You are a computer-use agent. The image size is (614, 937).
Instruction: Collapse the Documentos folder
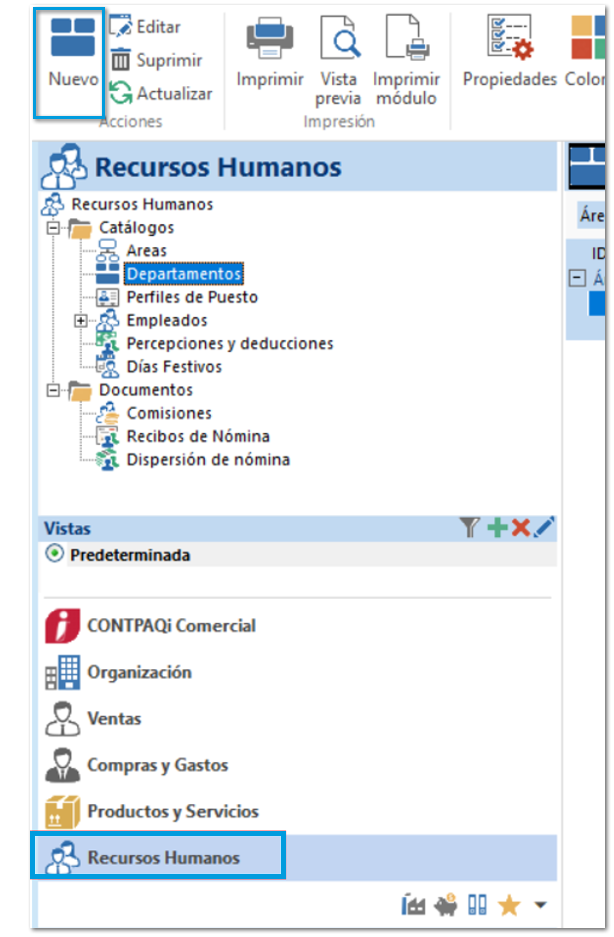point(53,391)
